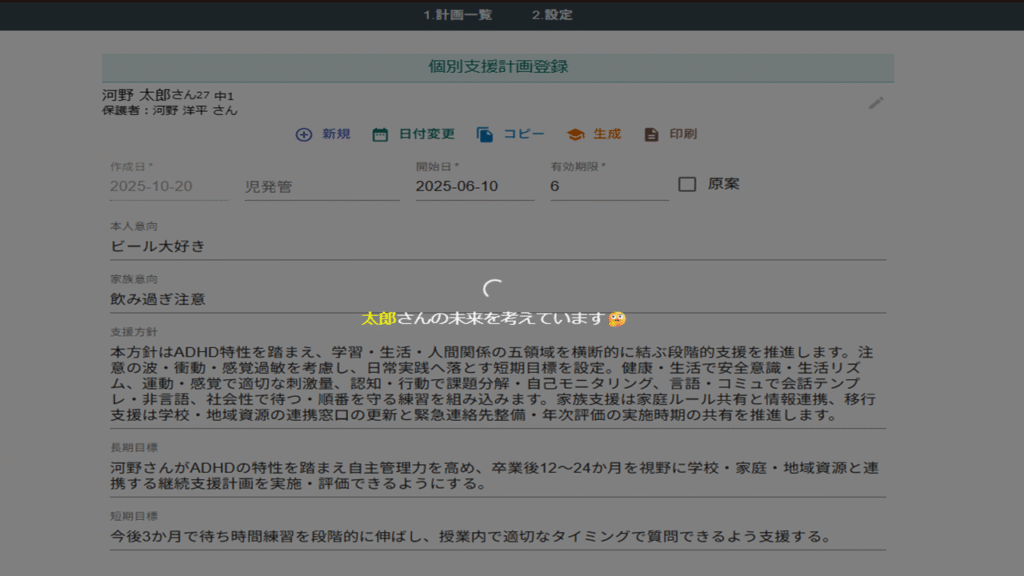Open the 児発管 selection field
This screenshot has width=1024, height=576.
(321, 186)
